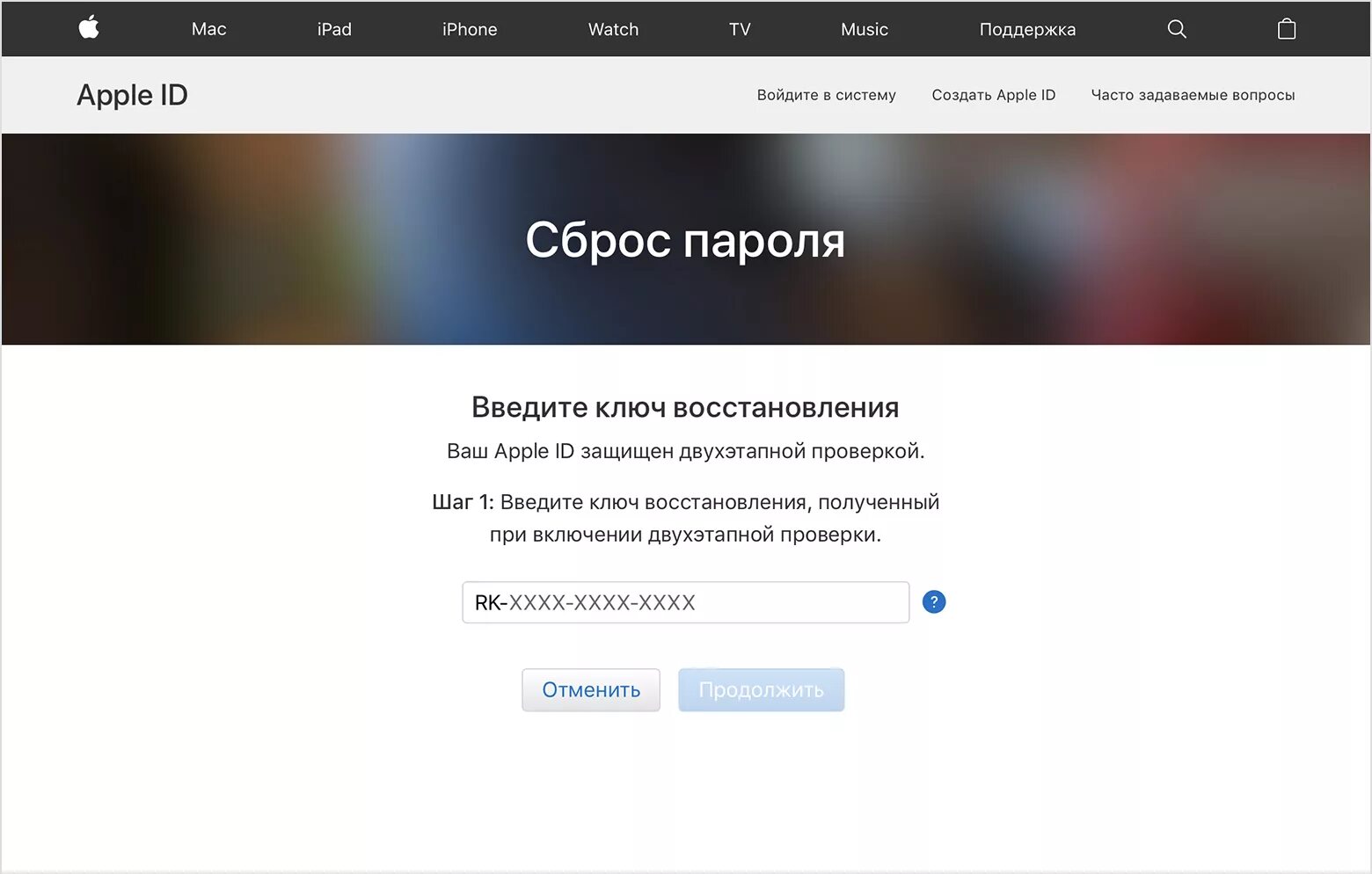Open the iPhone menu item

[470, 29]
